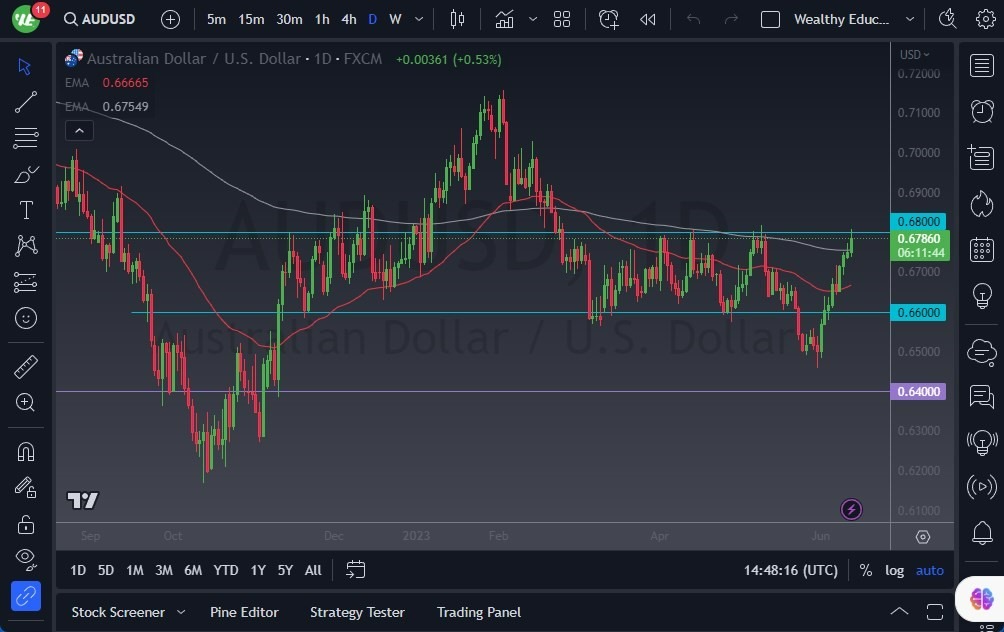Viewport: 1004px width, 632px height.
Task: Select the trend line drawing tool
Action: coord(25,102)
